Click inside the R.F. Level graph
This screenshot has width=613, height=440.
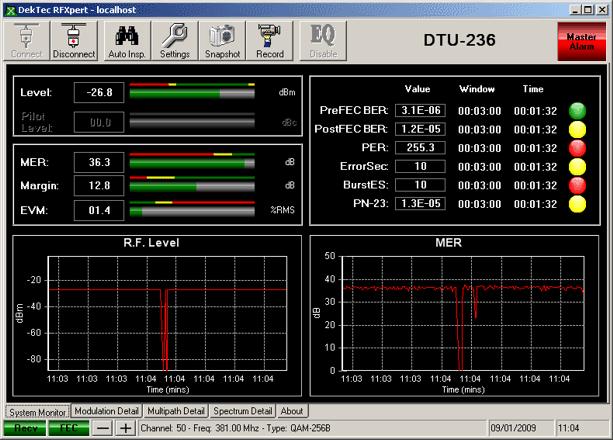point(165,313)
